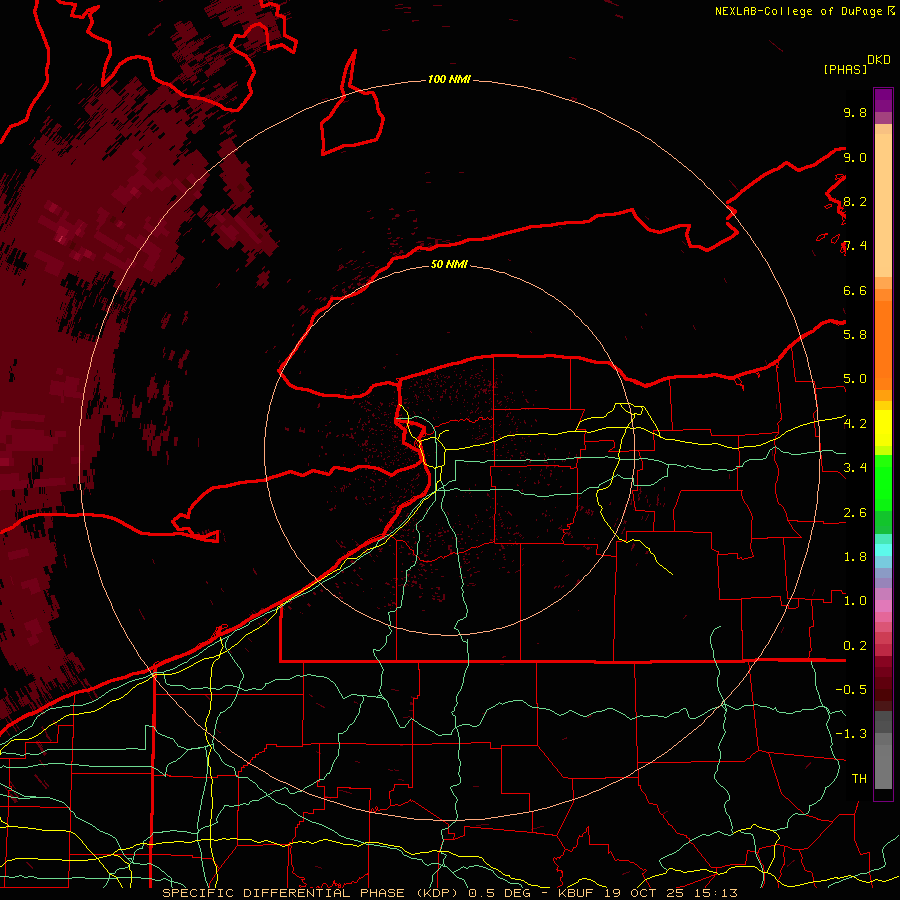
Task: Click the yellow segment of the color bar
Action: 883,428
